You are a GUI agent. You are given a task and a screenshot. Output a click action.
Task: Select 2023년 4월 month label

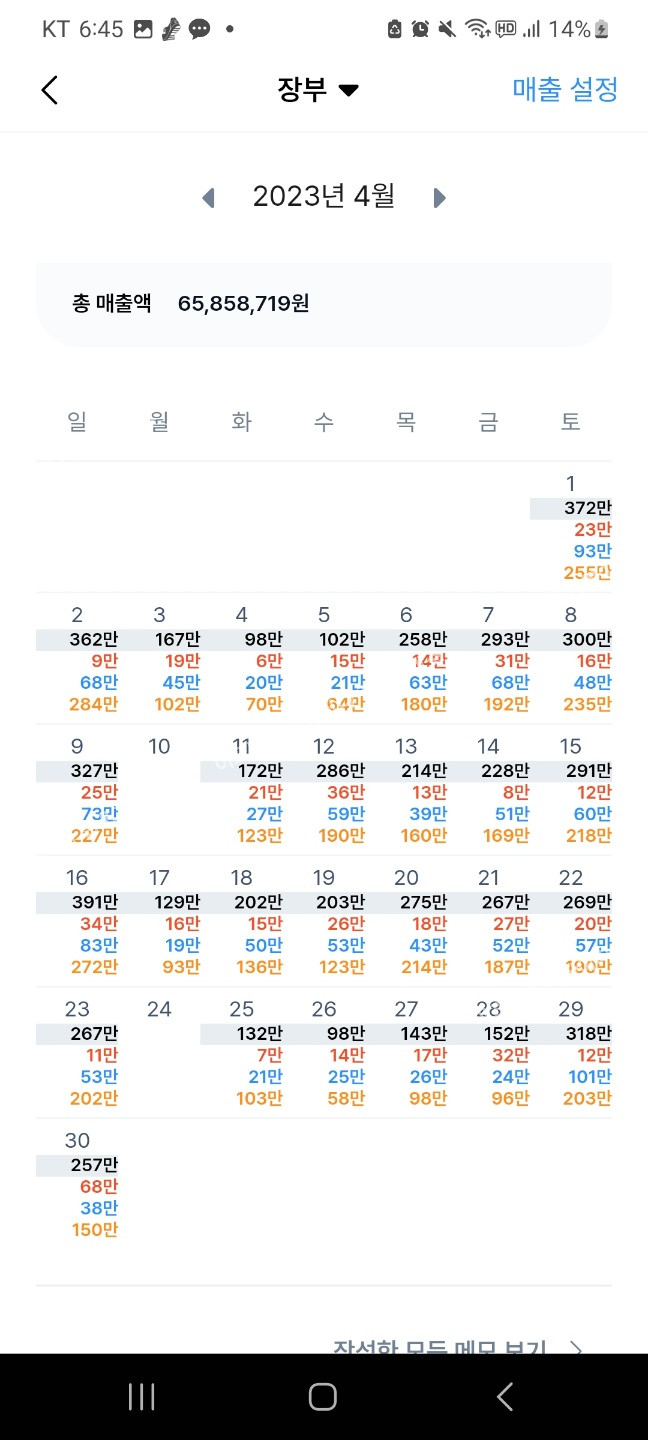click(323, 197)
